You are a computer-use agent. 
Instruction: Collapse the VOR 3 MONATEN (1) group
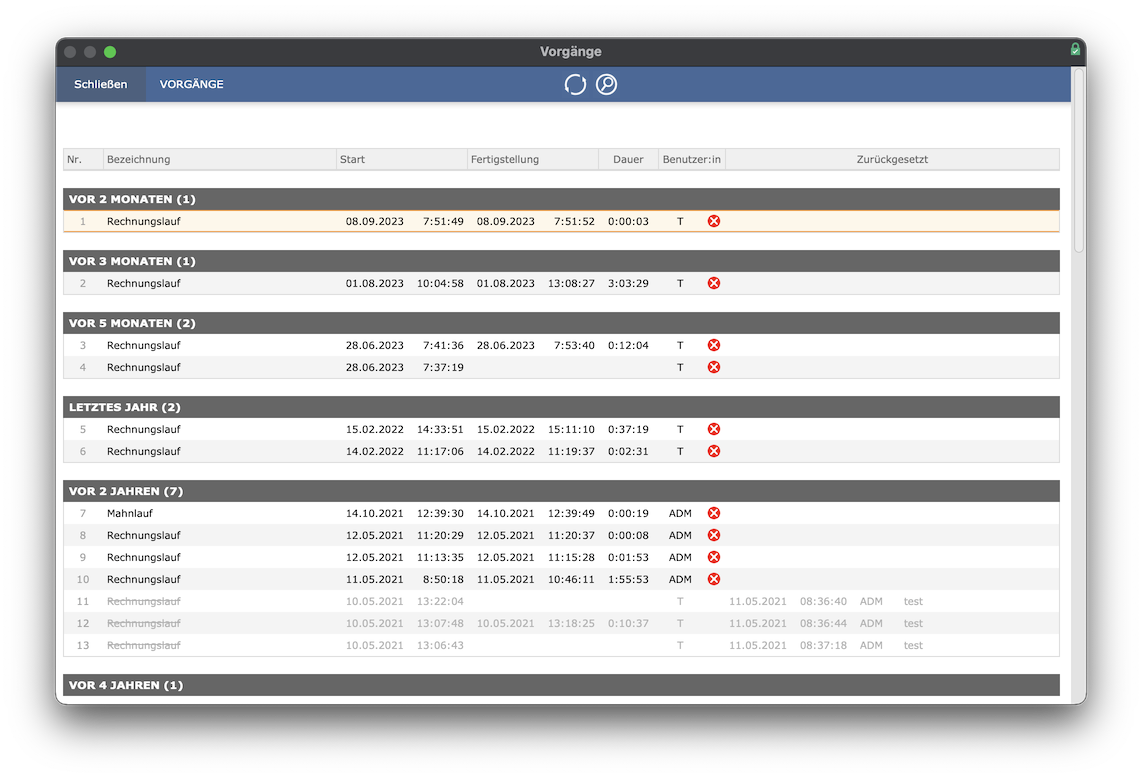[x=561, y=261]
